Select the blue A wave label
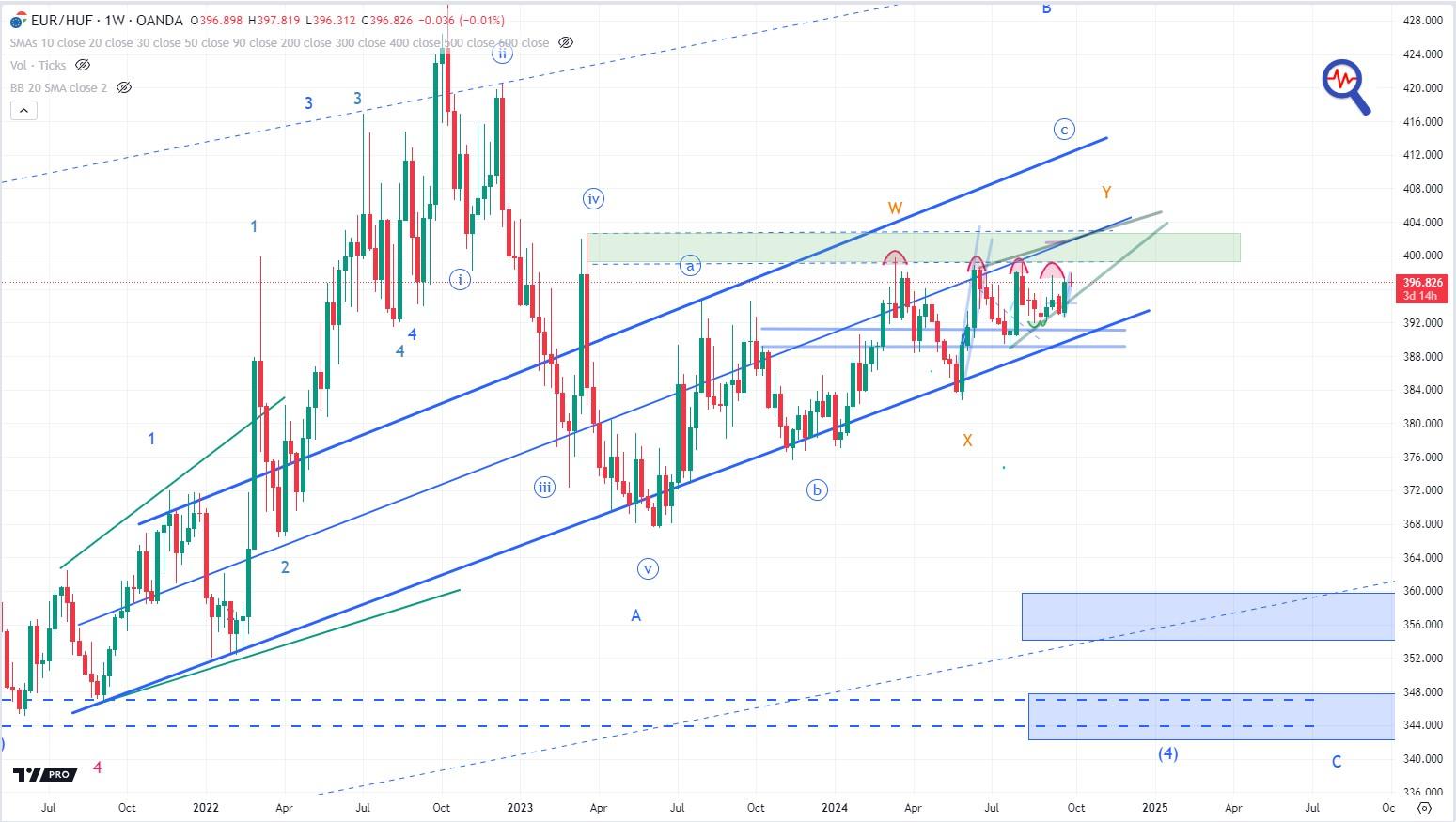Image resolution: width=1456 pixels, height=822 pixels. [636, 615]
